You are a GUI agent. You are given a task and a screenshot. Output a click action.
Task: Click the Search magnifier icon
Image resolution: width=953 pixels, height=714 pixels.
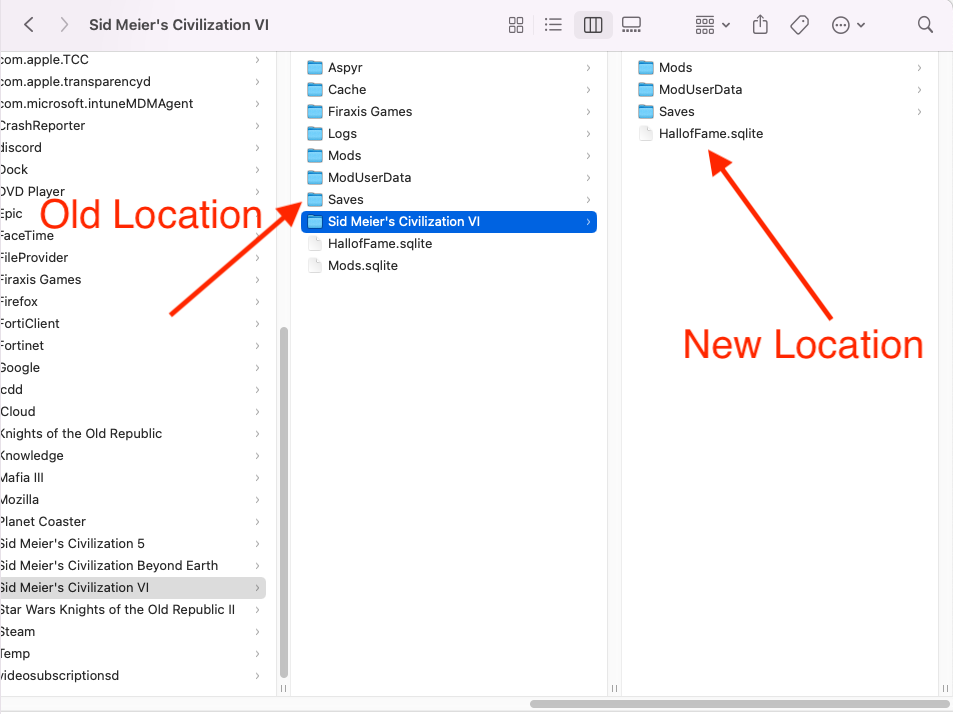tap(925, 25)
